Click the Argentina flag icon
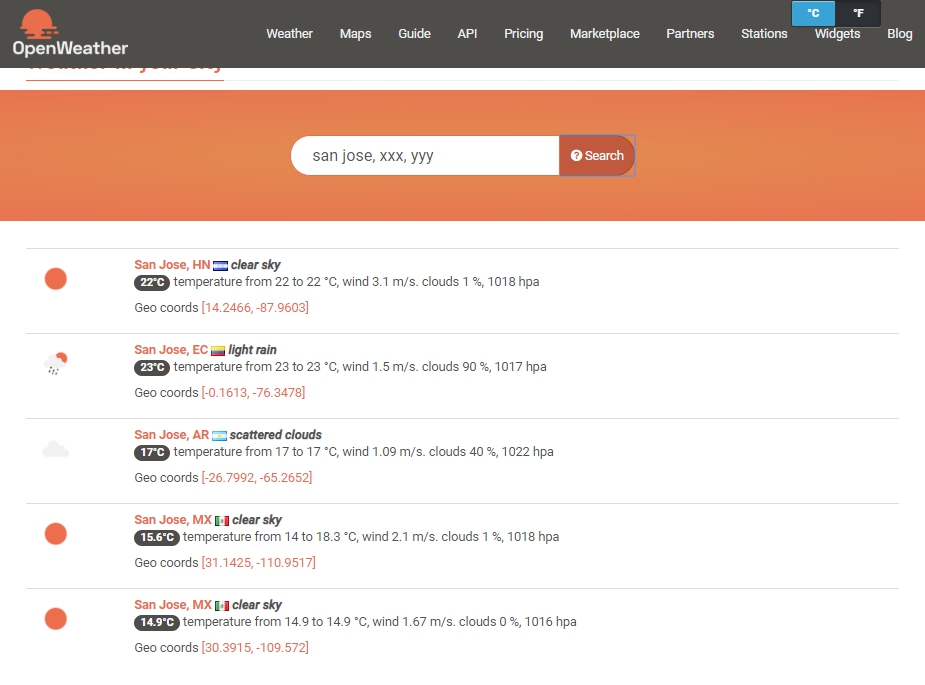Image resolution: width=925 pixels, height=685 pixels. coord(219,436)
